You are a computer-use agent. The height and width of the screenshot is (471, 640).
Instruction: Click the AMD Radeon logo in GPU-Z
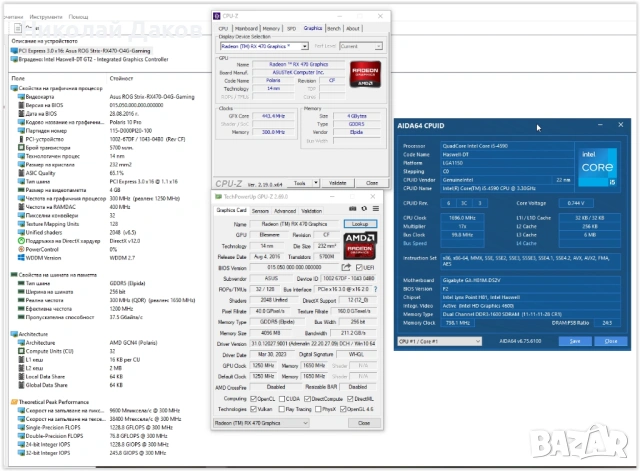(x=360, y=246)
